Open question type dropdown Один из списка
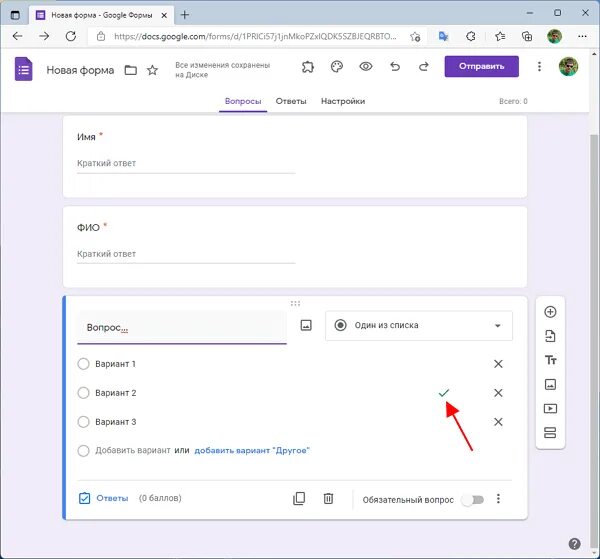 point(419,326)
